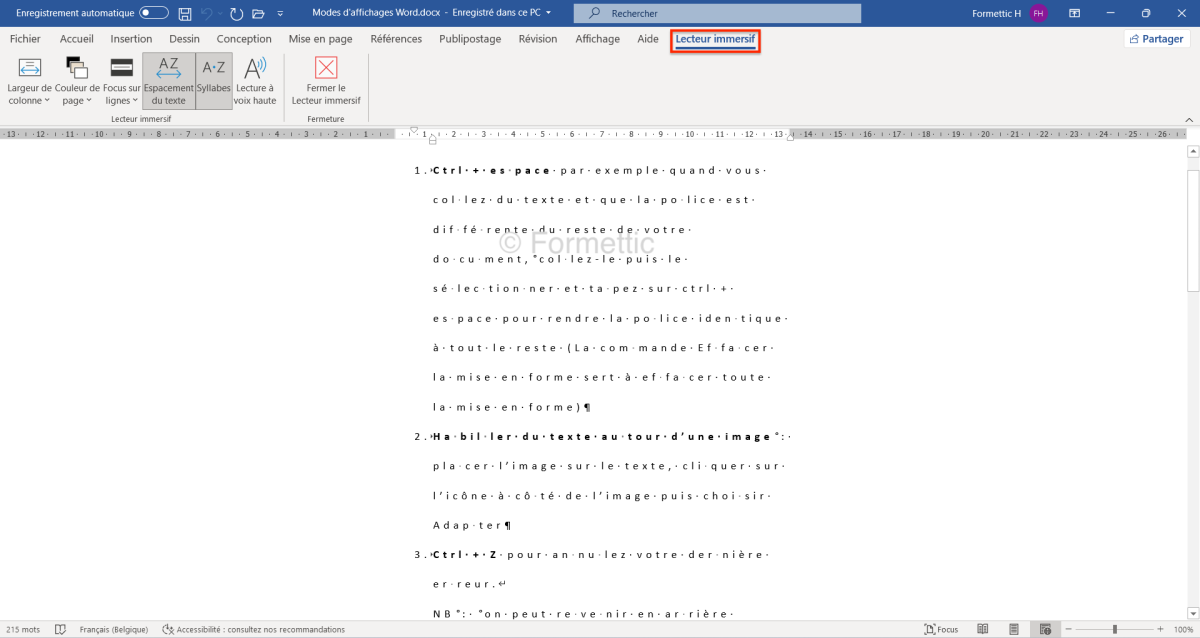
Task: Click the redo arrow icon in quick access toolbar
Action: (236, 14)
